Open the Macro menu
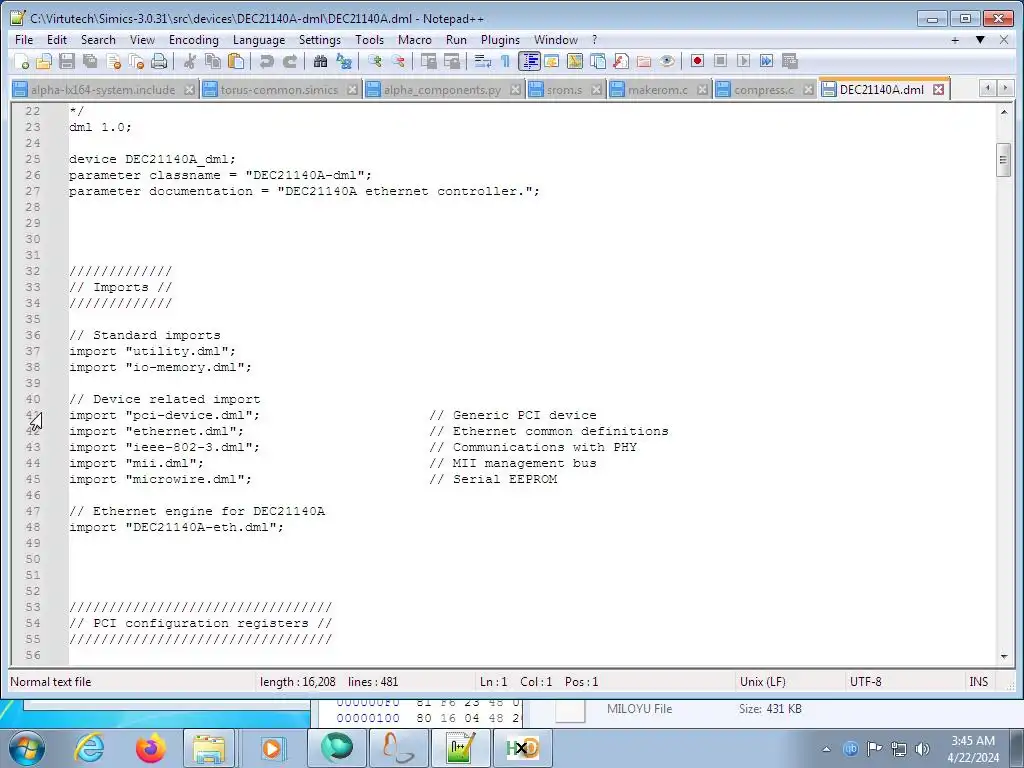 tap(415, 40)
